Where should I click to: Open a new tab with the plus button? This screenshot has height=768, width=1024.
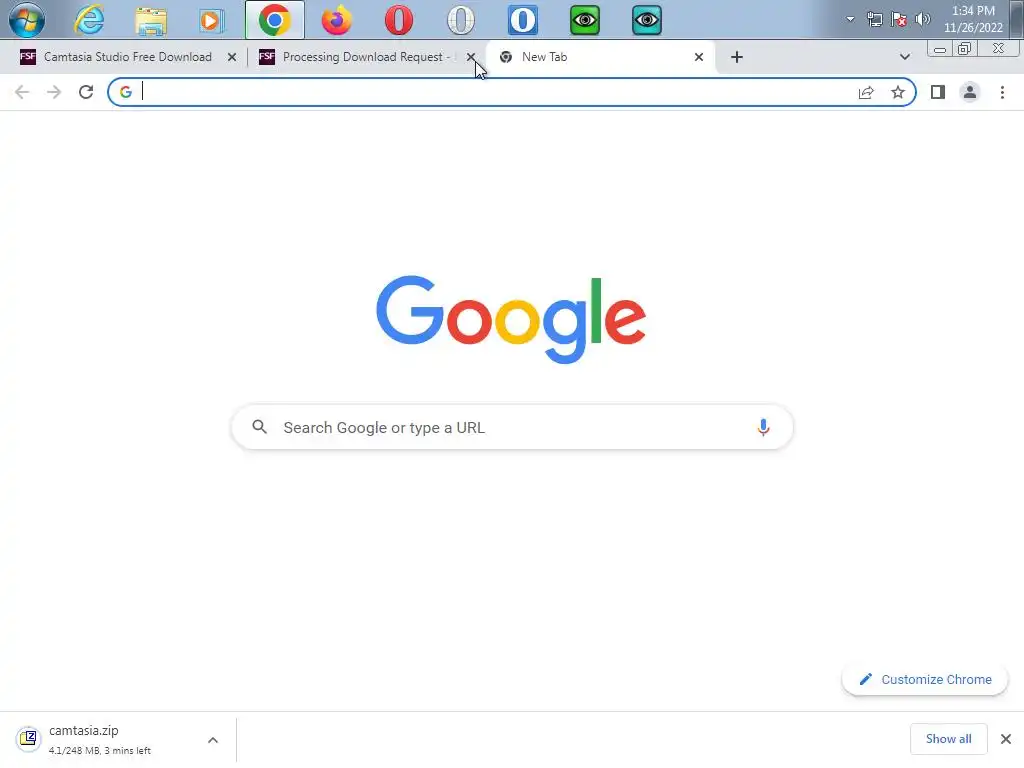click(737, 57)
